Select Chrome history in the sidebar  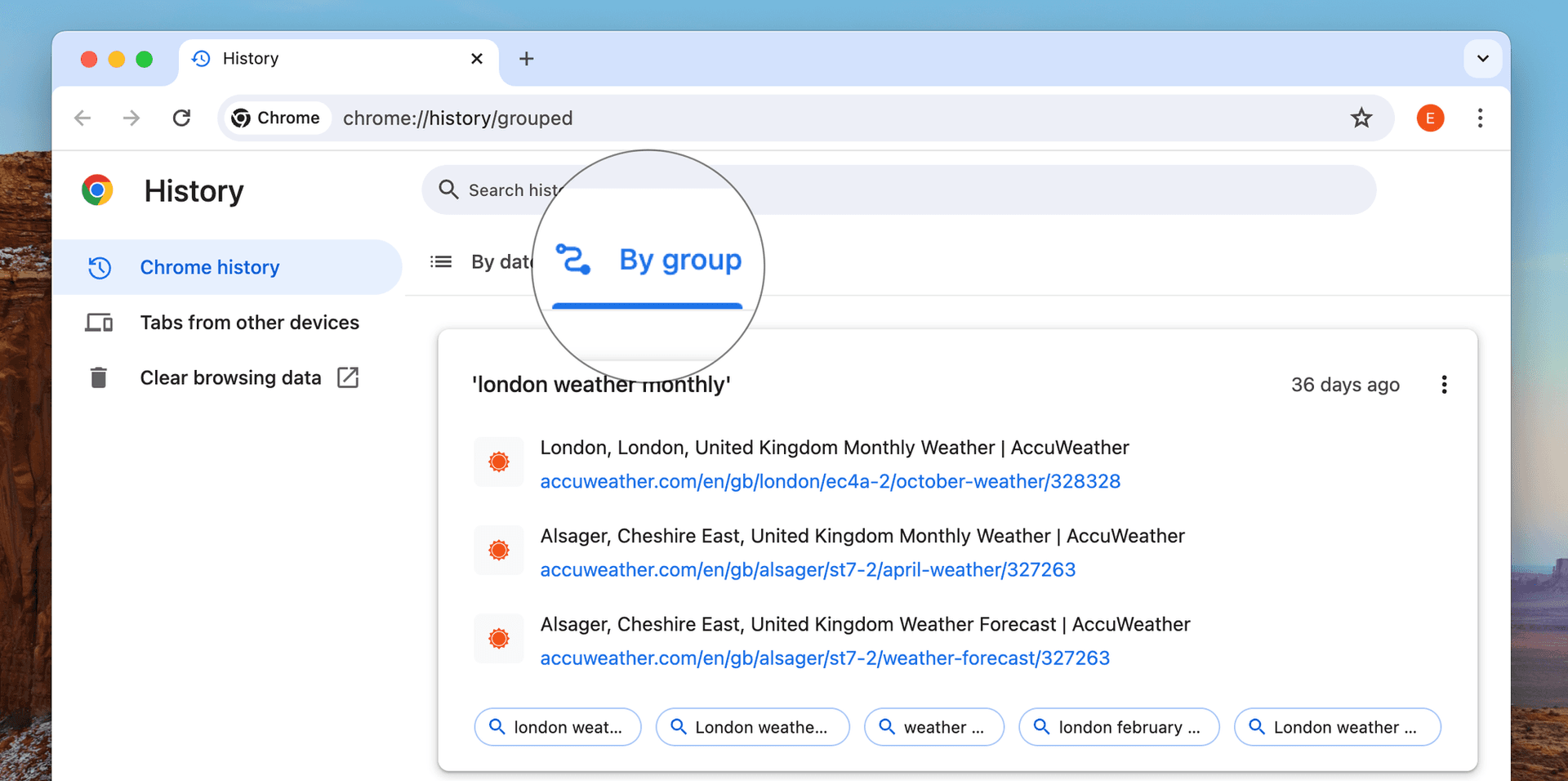(x=210, y=266)
